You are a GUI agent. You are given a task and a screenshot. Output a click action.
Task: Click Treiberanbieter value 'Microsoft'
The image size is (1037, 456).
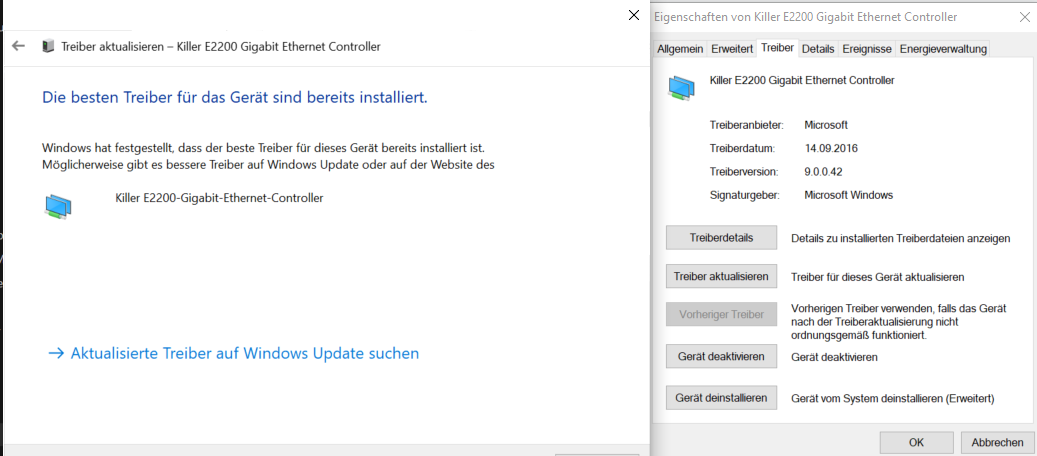pyautogui.click(x=826, y=124)
